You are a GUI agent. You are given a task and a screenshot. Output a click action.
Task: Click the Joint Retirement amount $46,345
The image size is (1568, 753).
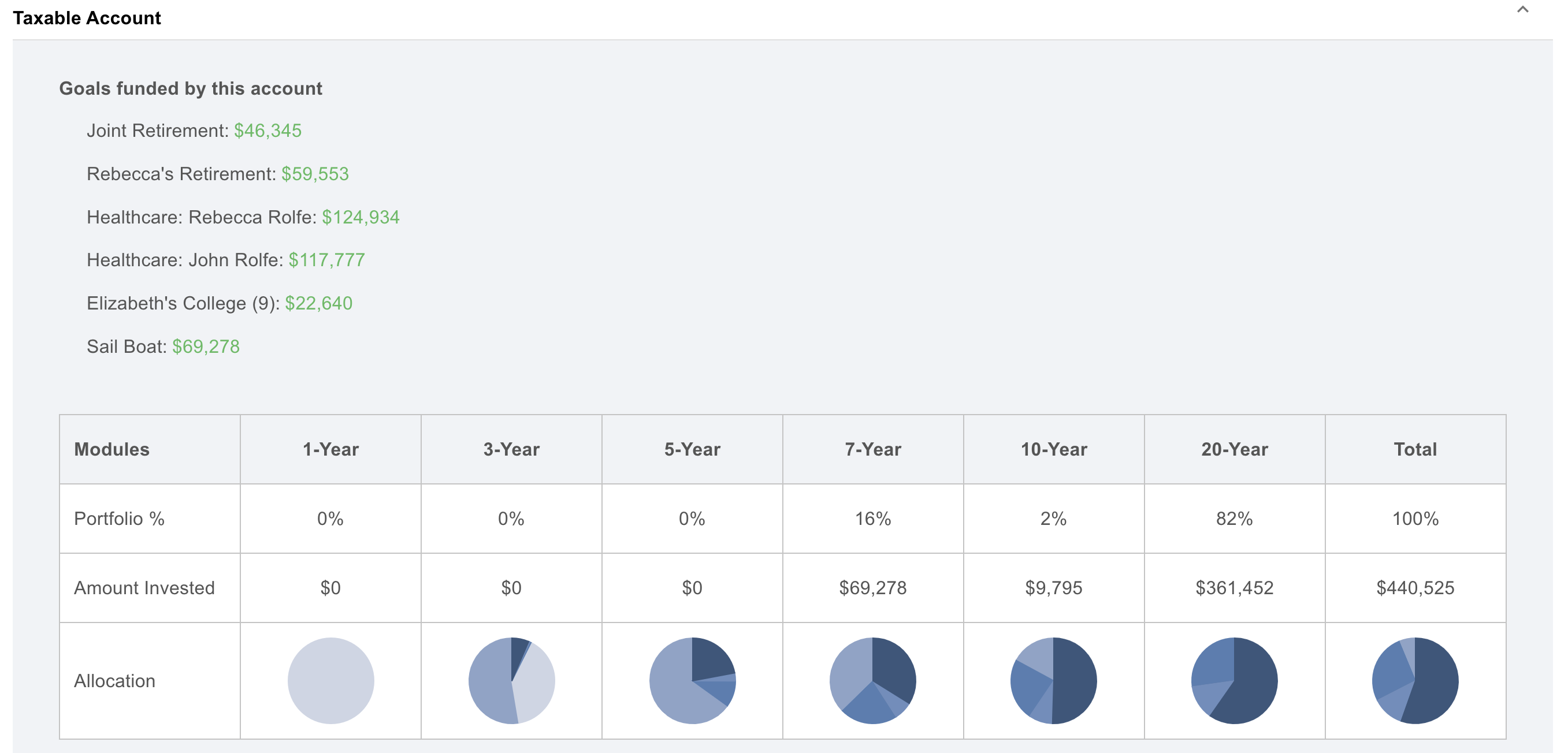[x=268, y=131]
